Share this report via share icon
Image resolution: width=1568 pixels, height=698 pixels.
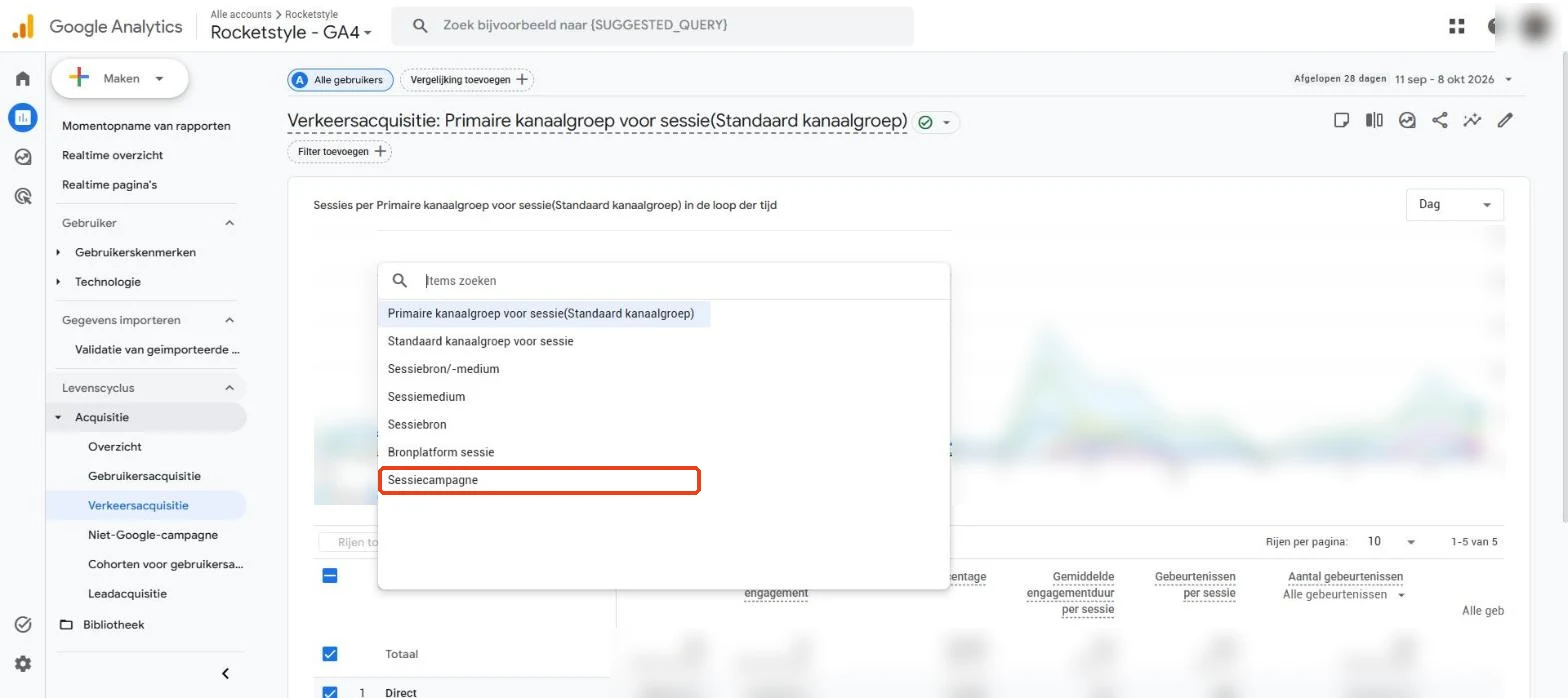pyautogui.click(x=1440, y=121)
